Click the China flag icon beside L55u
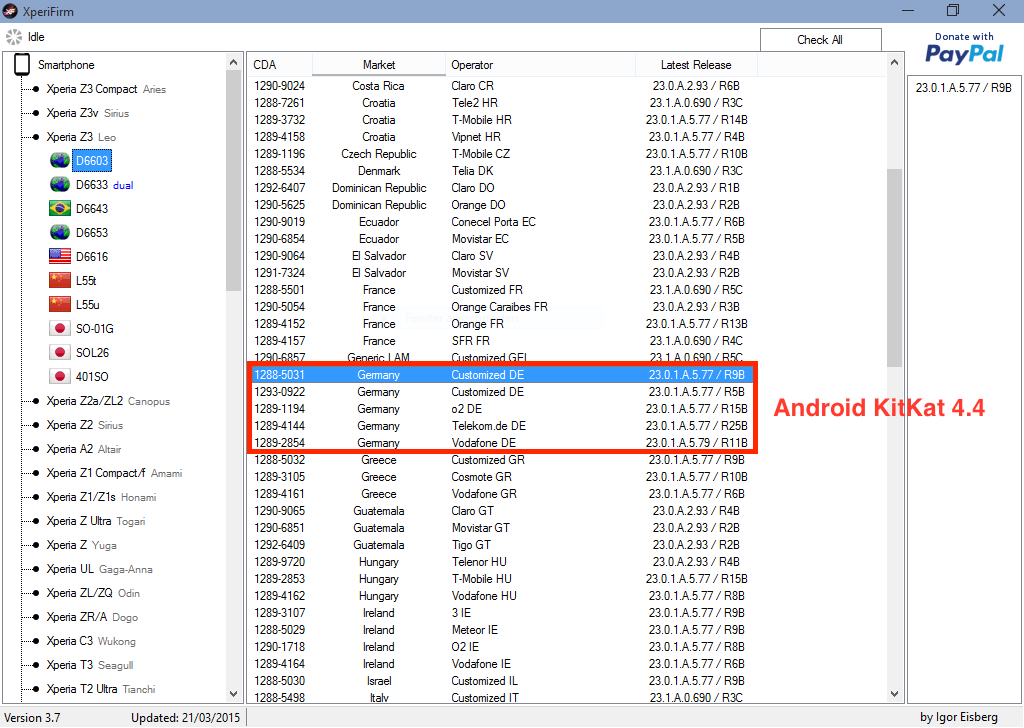This screenshot has width=1024, height=728. pyautogui.click(x=60, y=304)
